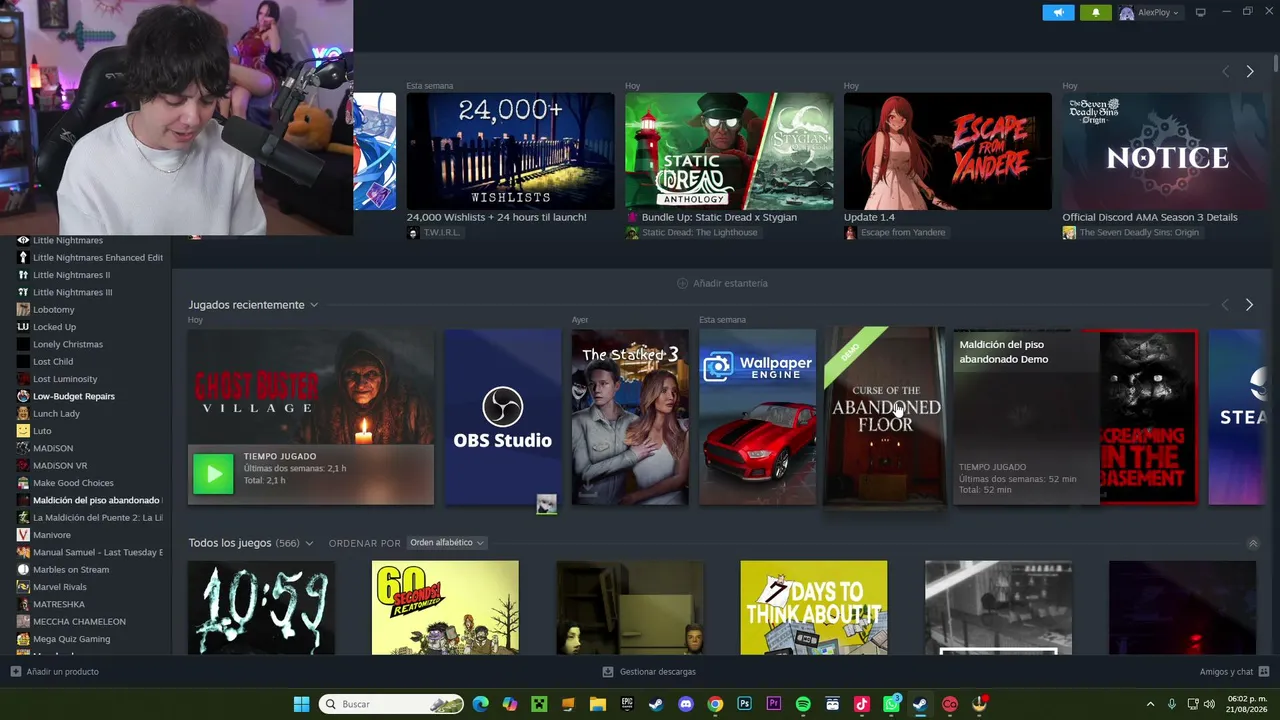Click Añadir un producto at bottom left
This screenshot has height=720, width=1280.
coord(55,672)
